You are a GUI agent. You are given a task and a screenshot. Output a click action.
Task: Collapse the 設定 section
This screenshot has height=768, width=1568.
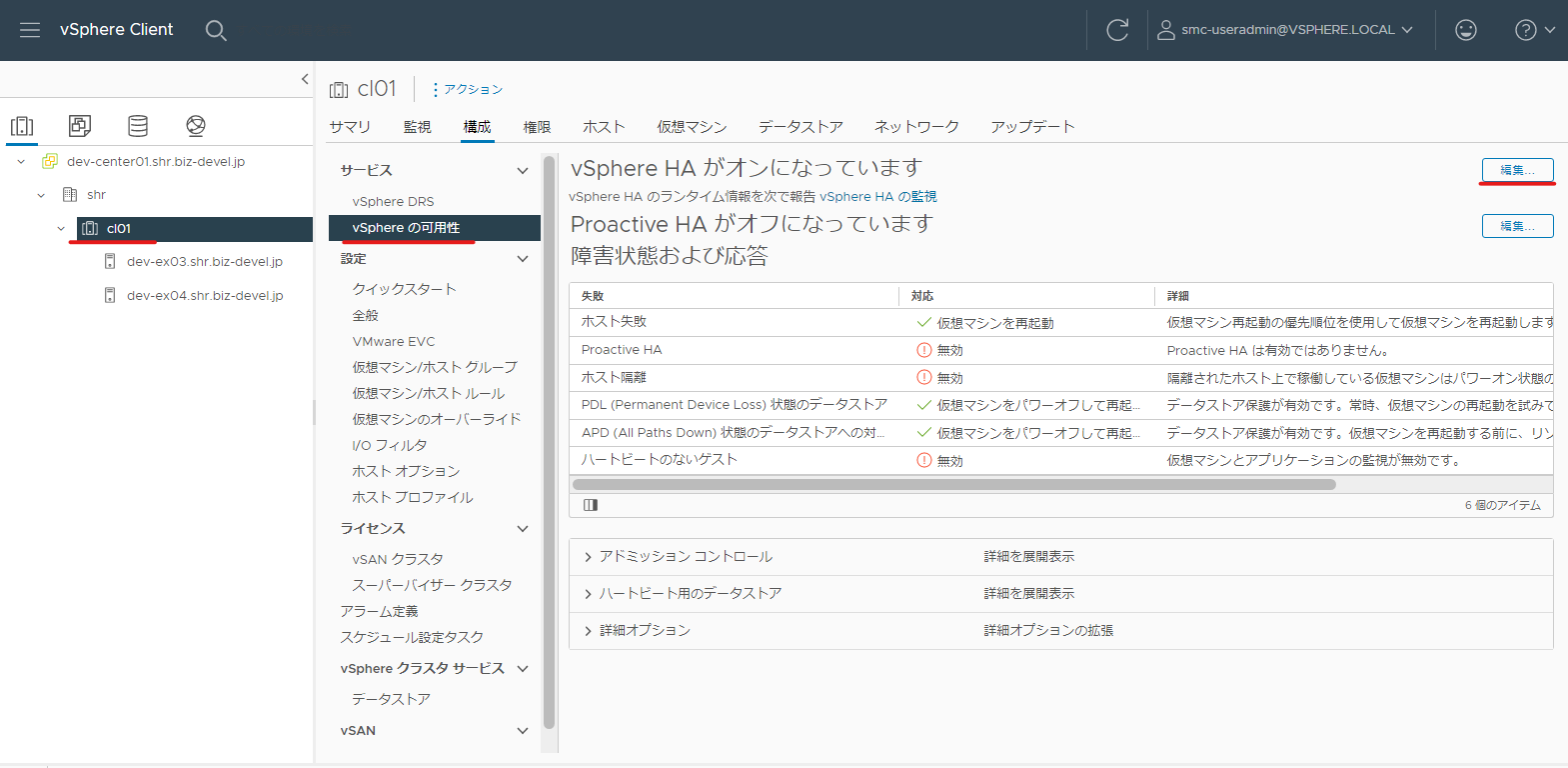coord(523,259)
